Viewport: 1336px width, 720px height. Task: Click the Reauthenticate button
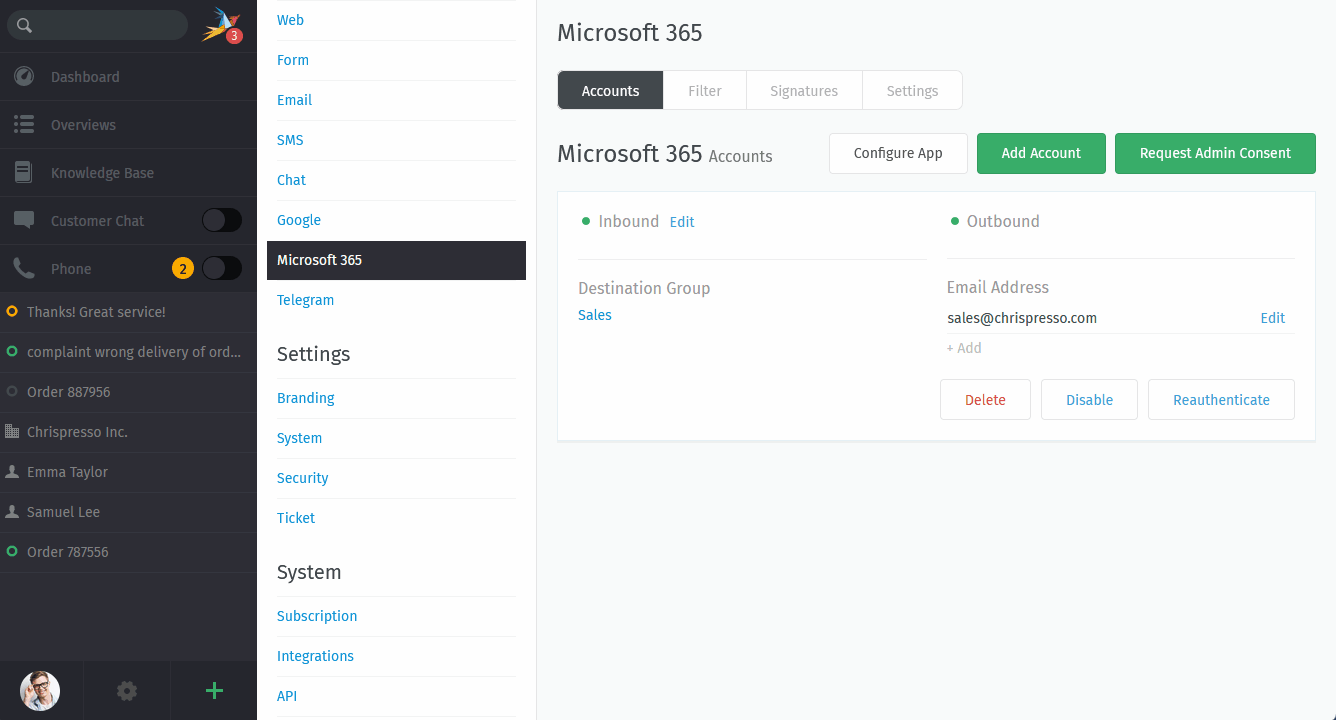pyautogui.click(x=1221, y=399)
